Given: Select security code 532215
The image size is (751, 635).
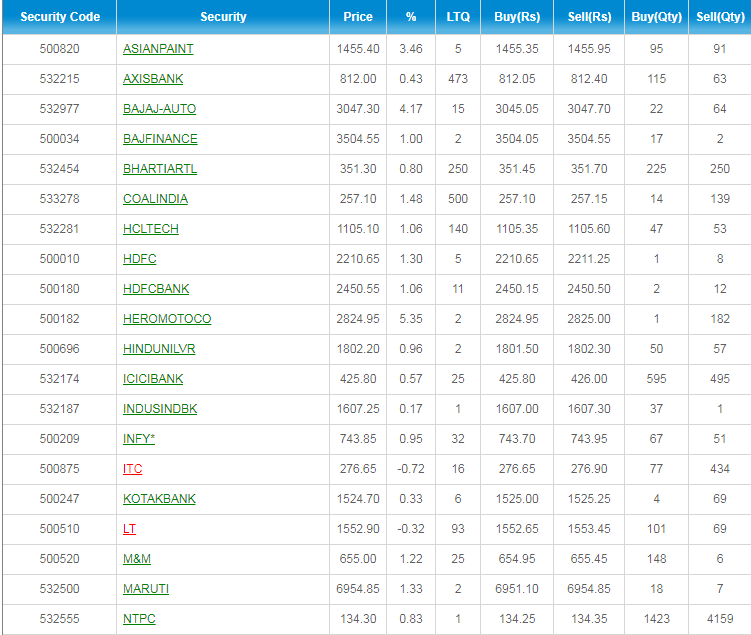Looking at the screenshot, I should pos(59,79).
